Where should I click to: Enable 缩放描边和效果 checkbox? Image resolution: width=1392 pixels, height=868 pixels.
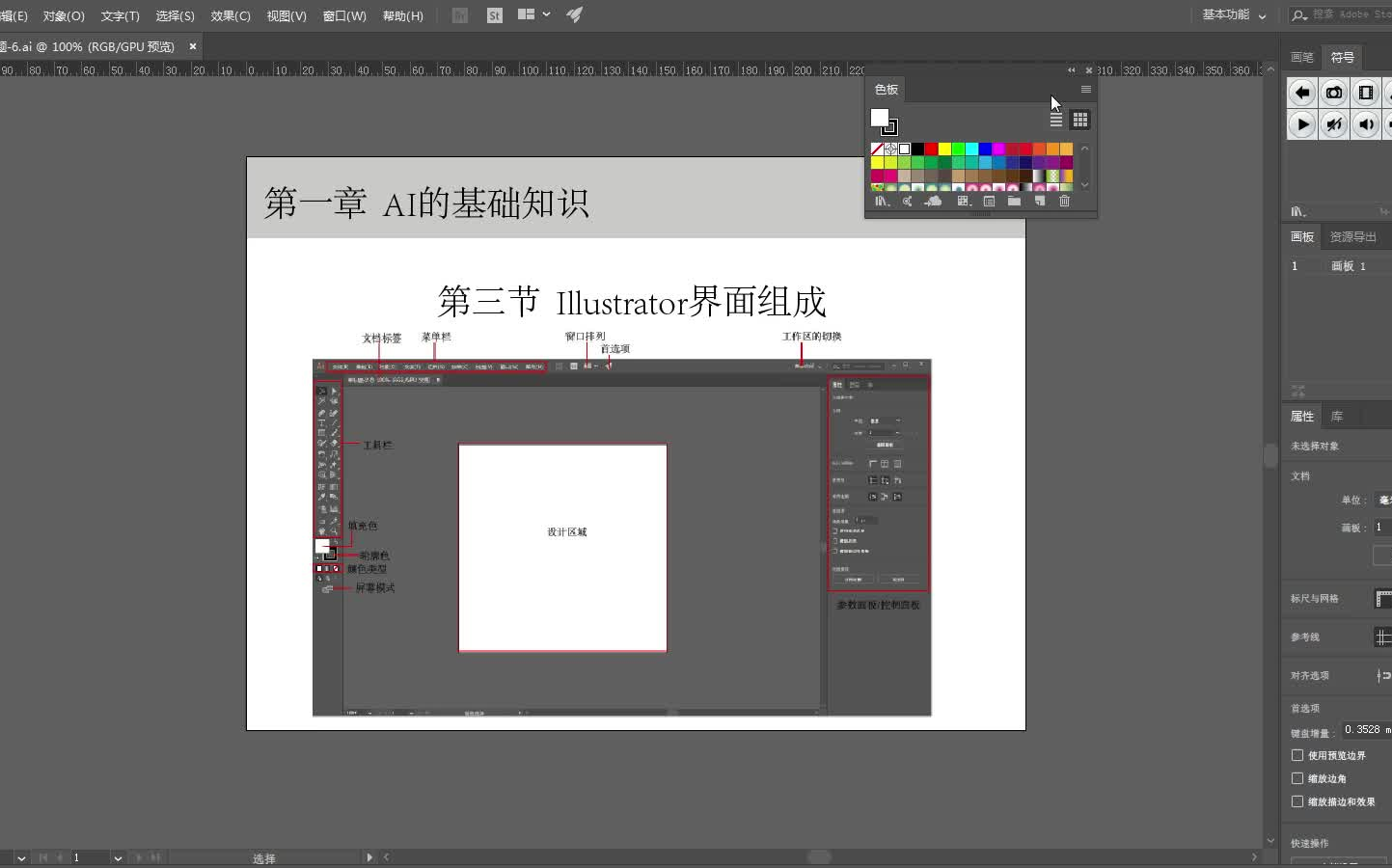tap(1297, 801)
